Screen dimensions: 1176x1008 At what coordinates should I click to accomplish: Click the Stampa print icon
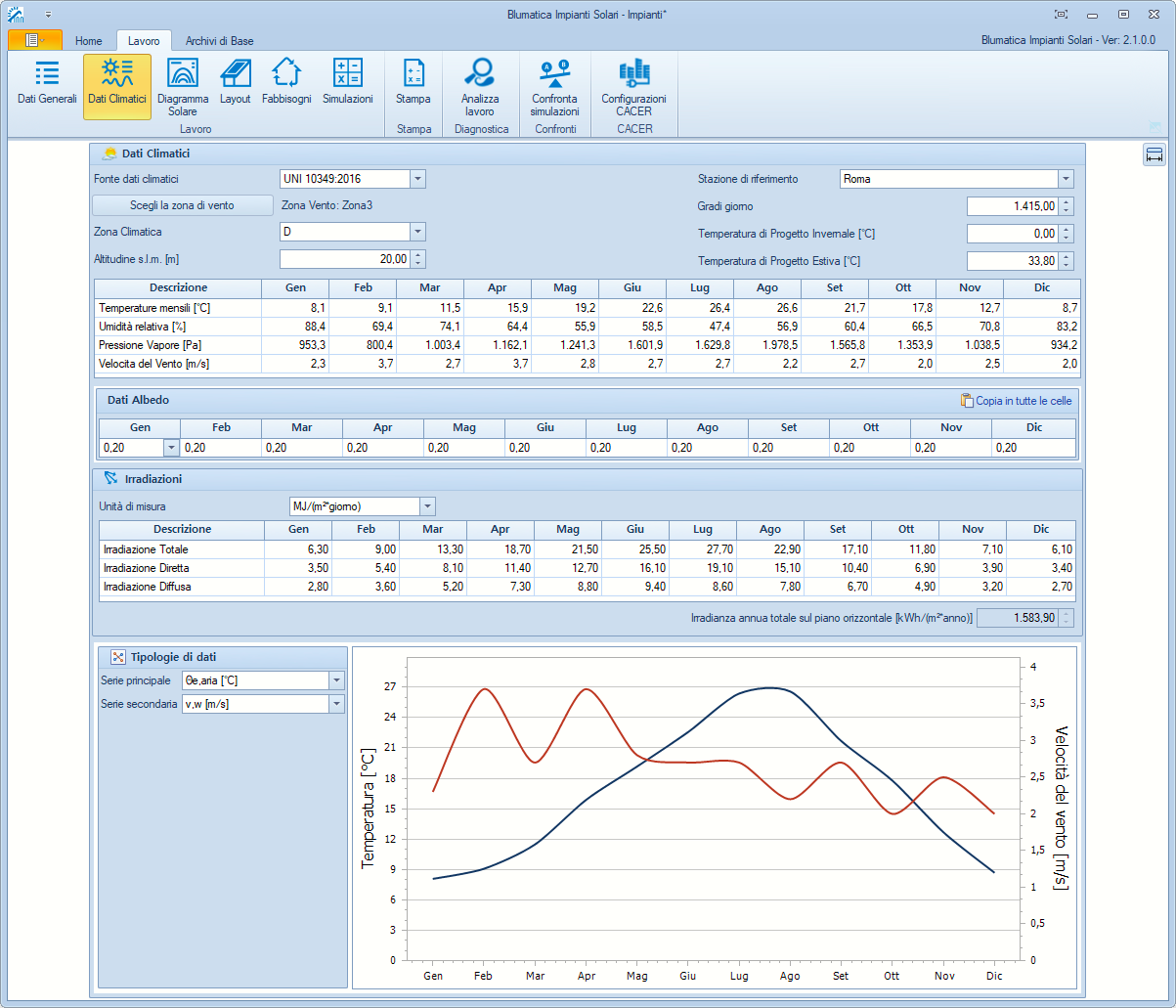pos(413,84)
